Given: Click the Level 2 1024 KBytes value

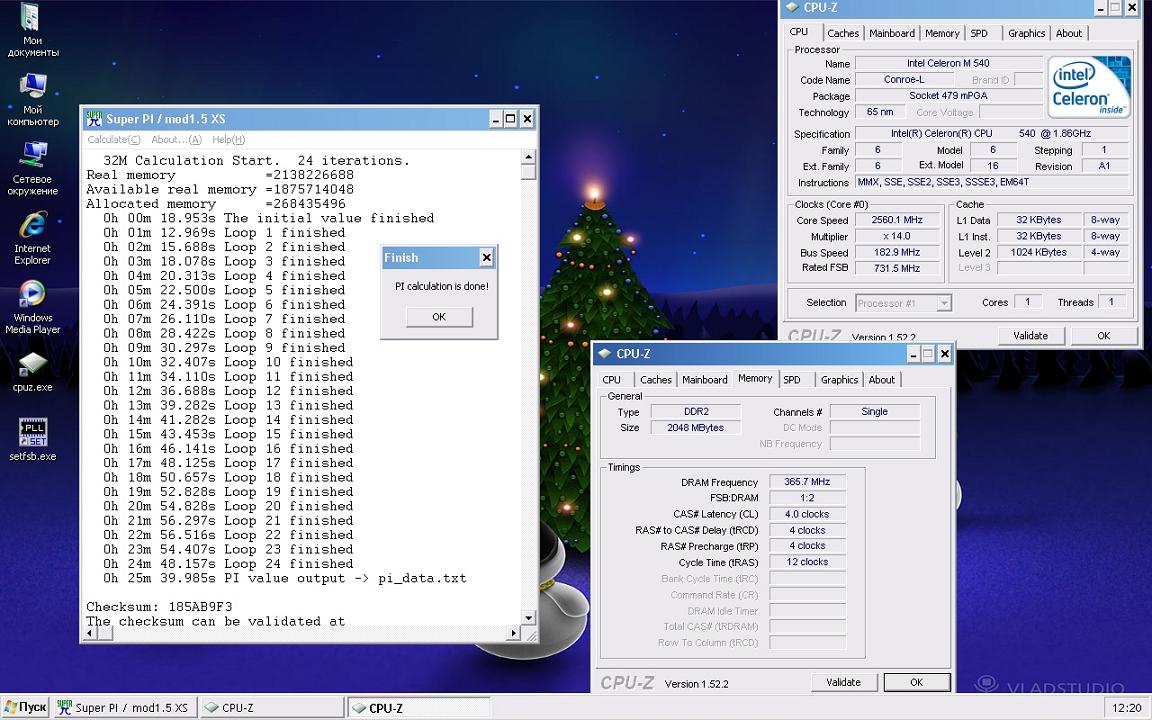Looking at the screenshot, I should (x=1038, y=252).
